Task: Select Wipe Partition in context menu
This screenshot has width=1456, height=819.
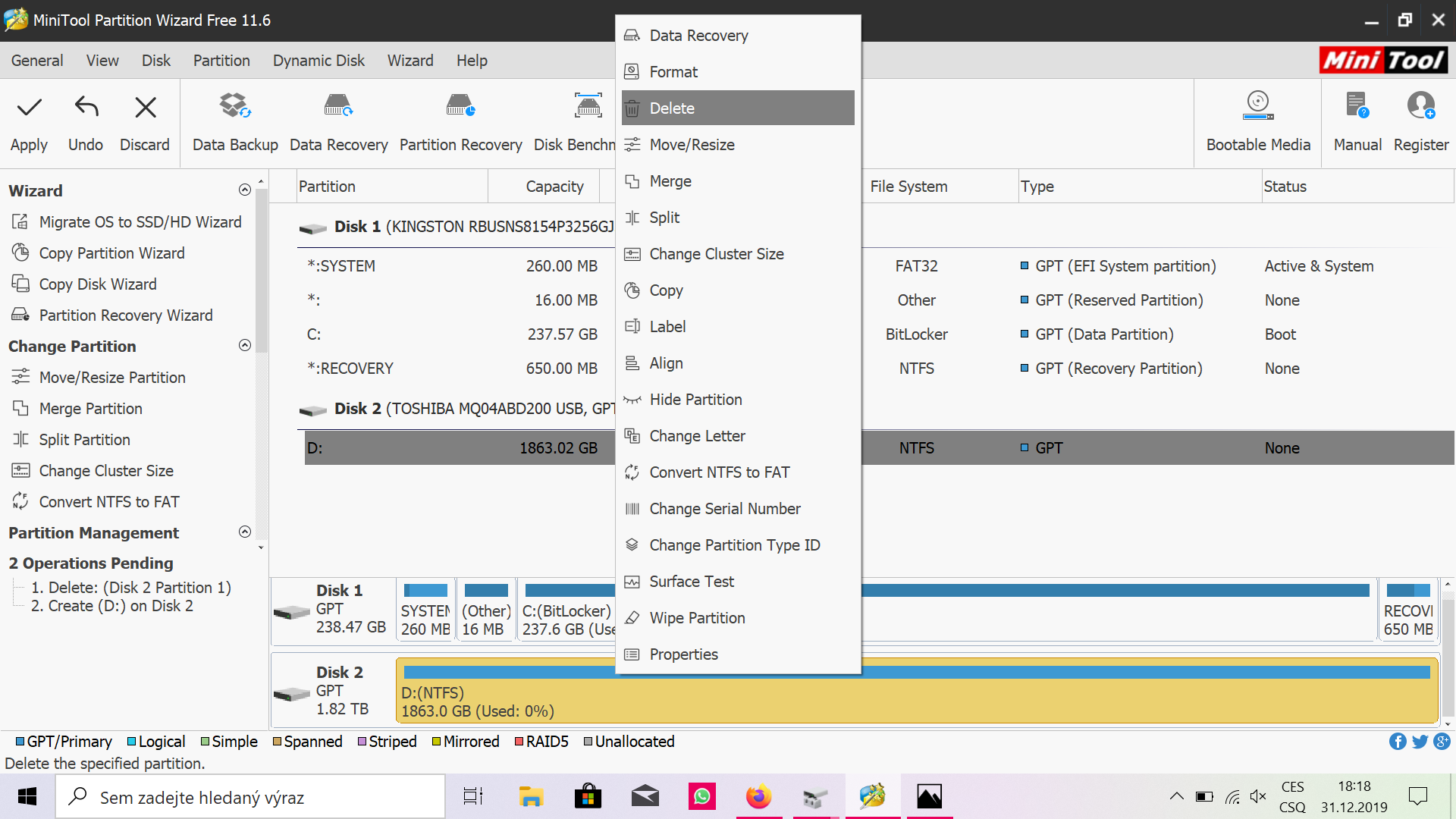Action: 697,618
